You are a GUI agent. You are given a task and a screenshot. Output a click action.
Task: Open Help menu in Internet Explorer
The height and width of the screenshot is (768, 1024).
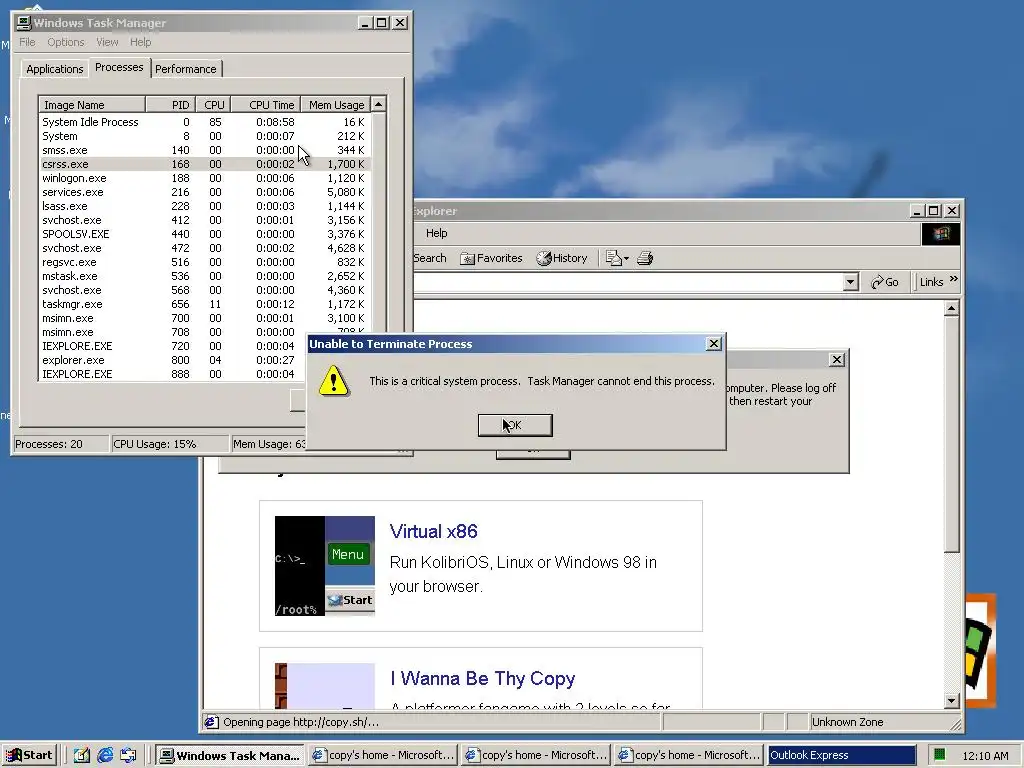click(436, 233)
